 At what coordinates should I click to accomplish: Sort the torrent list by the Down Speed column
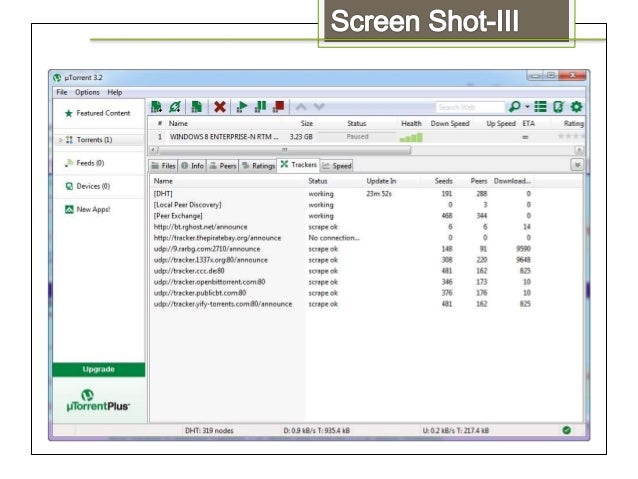pos(450,123)
